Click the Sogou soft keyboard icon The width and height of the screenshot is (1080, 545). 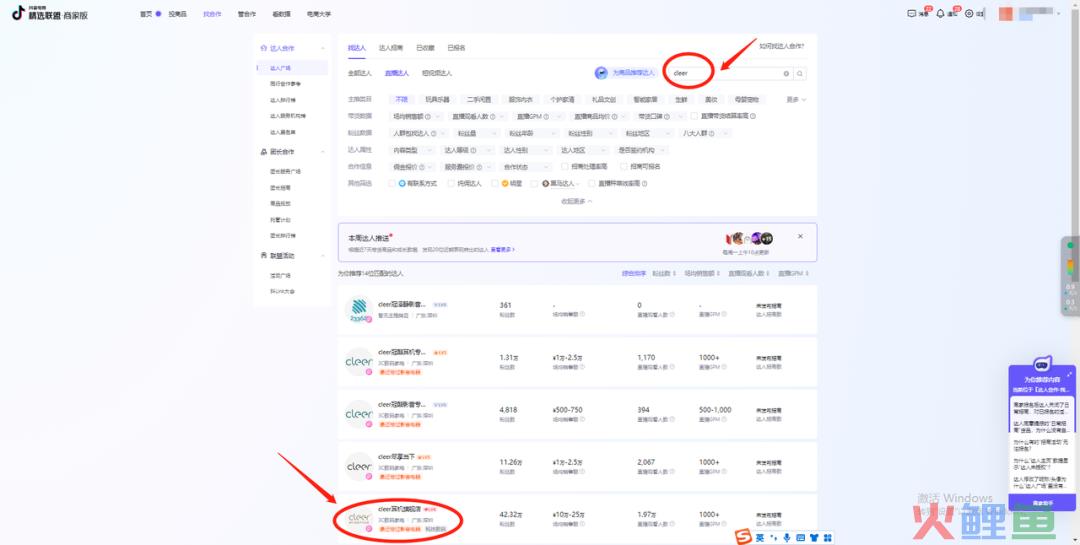800,537
